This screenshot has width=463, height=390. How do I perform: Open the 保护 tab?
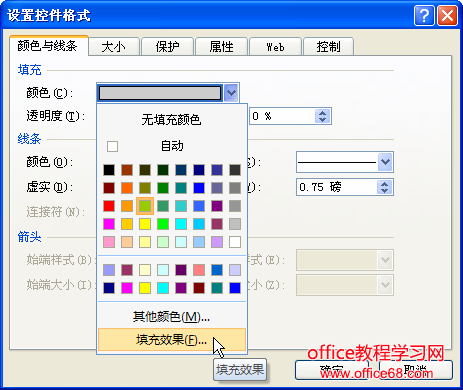coord(167,47)
